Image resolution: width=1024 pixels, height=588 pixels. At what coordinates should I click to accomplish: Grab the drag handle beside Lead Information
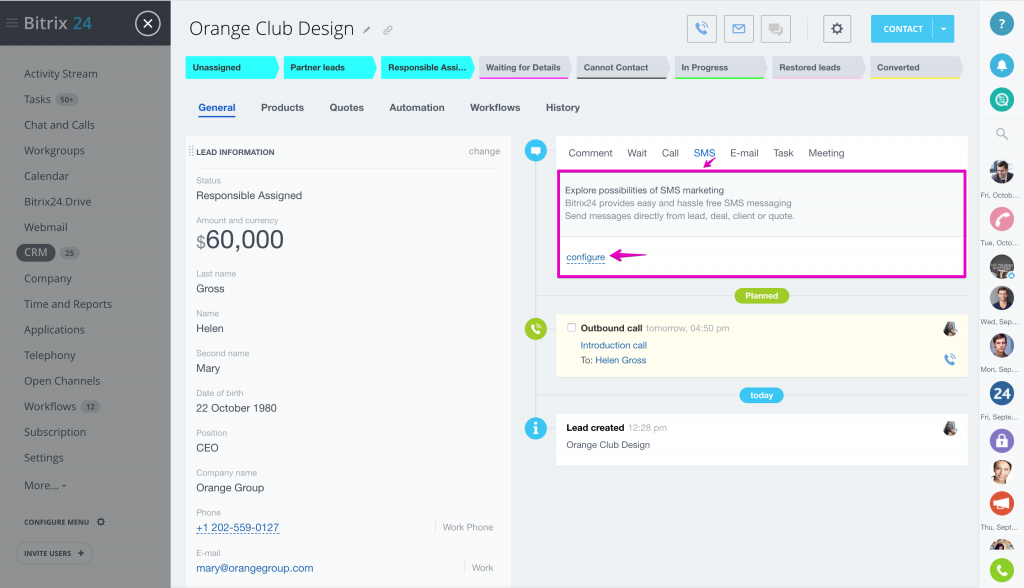pyautogui.click(x=191, y=151)
